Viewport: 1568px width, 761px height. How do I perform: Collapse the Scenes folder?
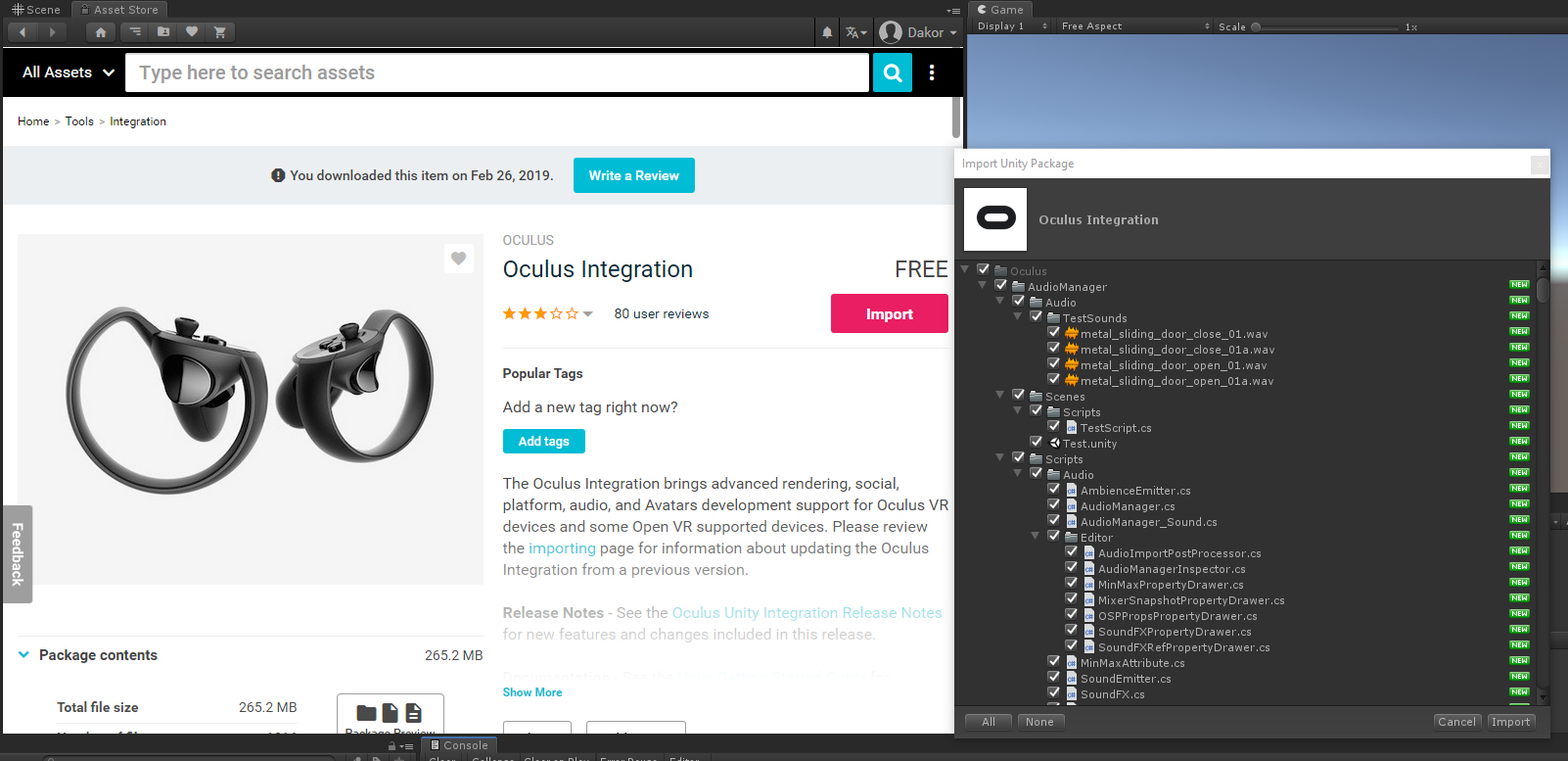1000,395
